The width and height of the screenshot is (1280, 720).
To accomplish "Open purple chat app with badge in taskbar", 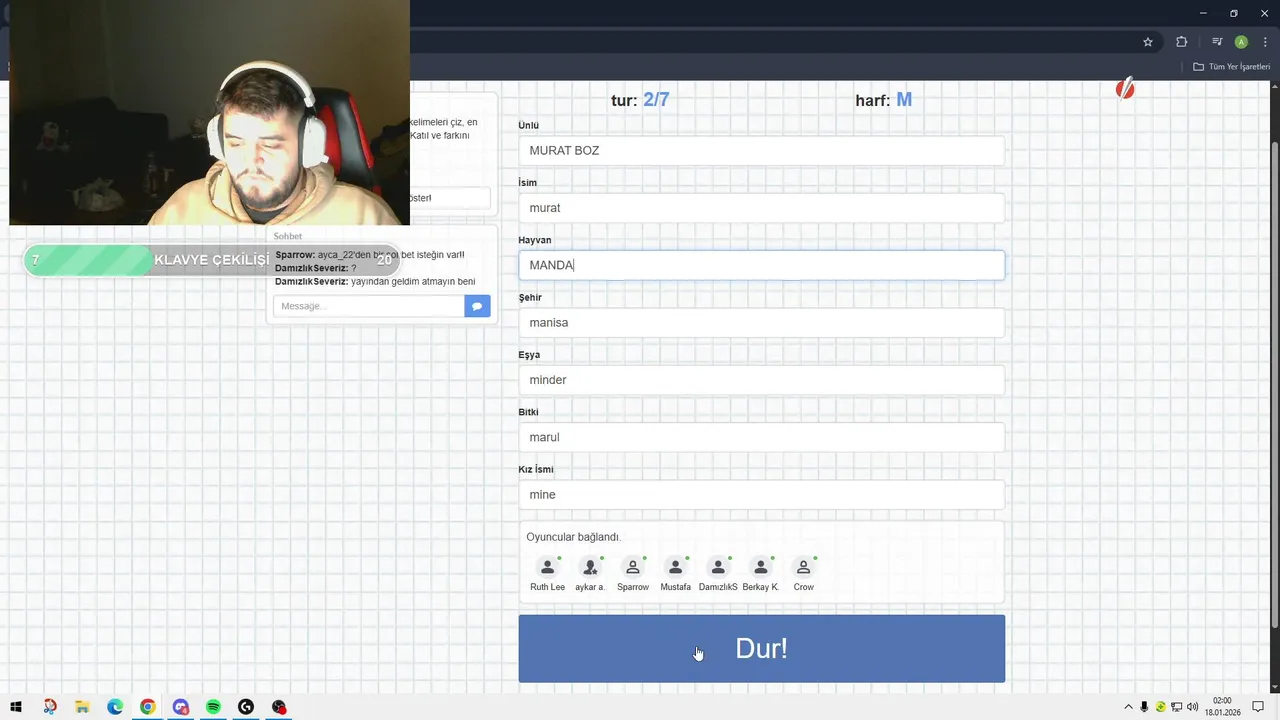I will [x=181, y=707].
